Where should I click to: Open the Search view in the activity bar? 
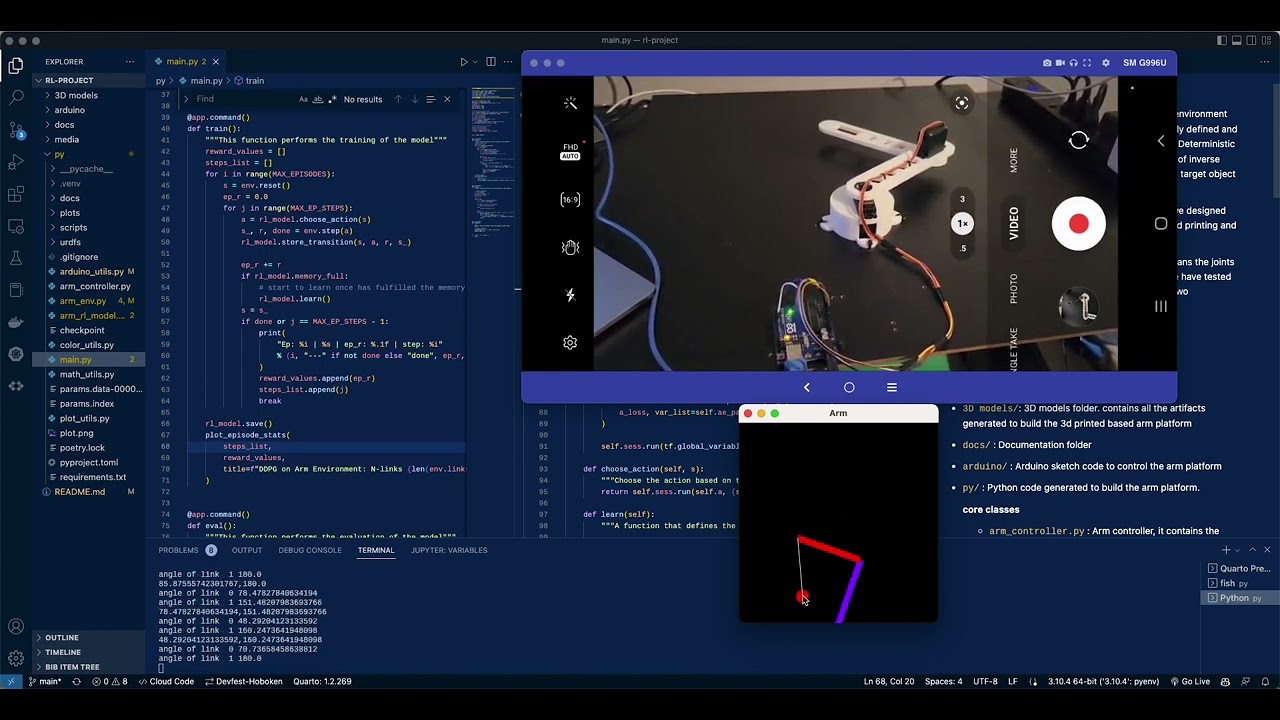coord(16,98)
